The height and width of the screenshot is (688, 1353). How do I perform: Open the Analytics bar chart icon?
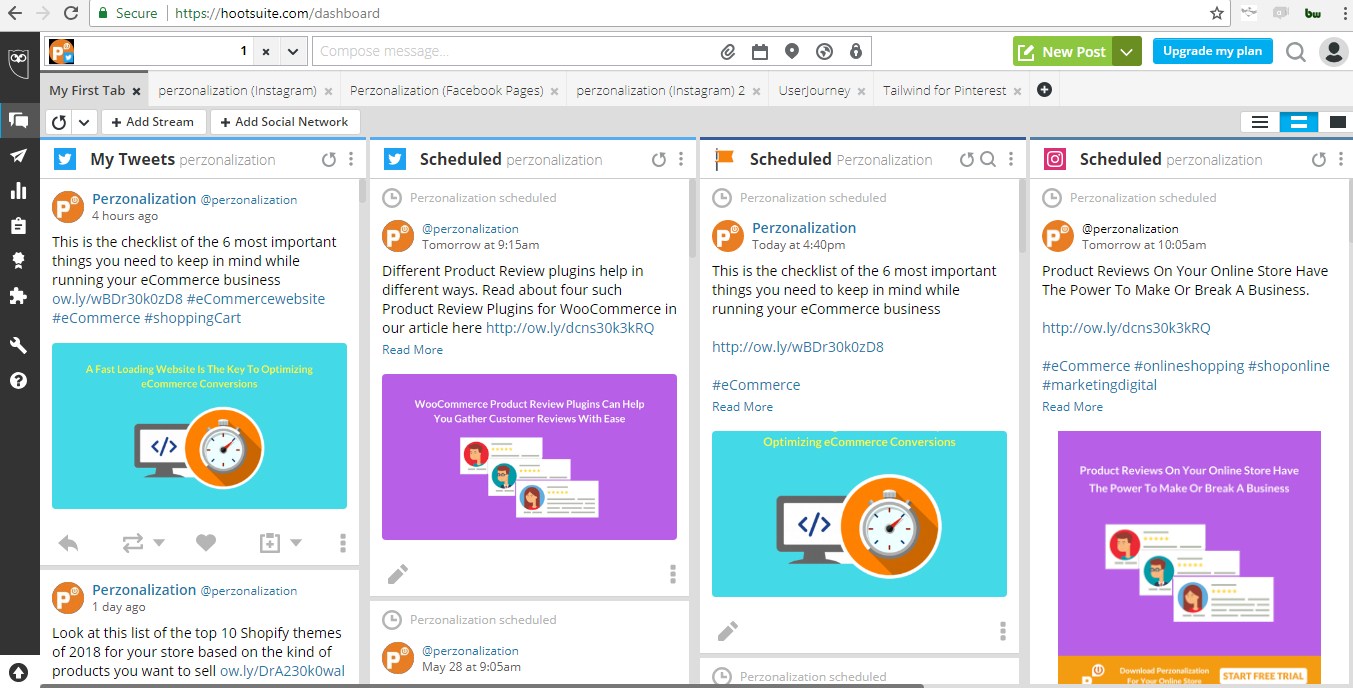tap(18, 190)
